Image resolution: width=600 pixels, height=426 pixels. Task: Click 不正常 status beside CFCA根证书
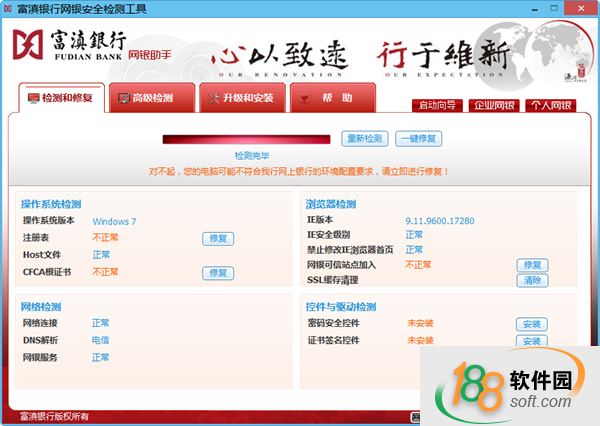pyautogui.click(x=105, y=272)
